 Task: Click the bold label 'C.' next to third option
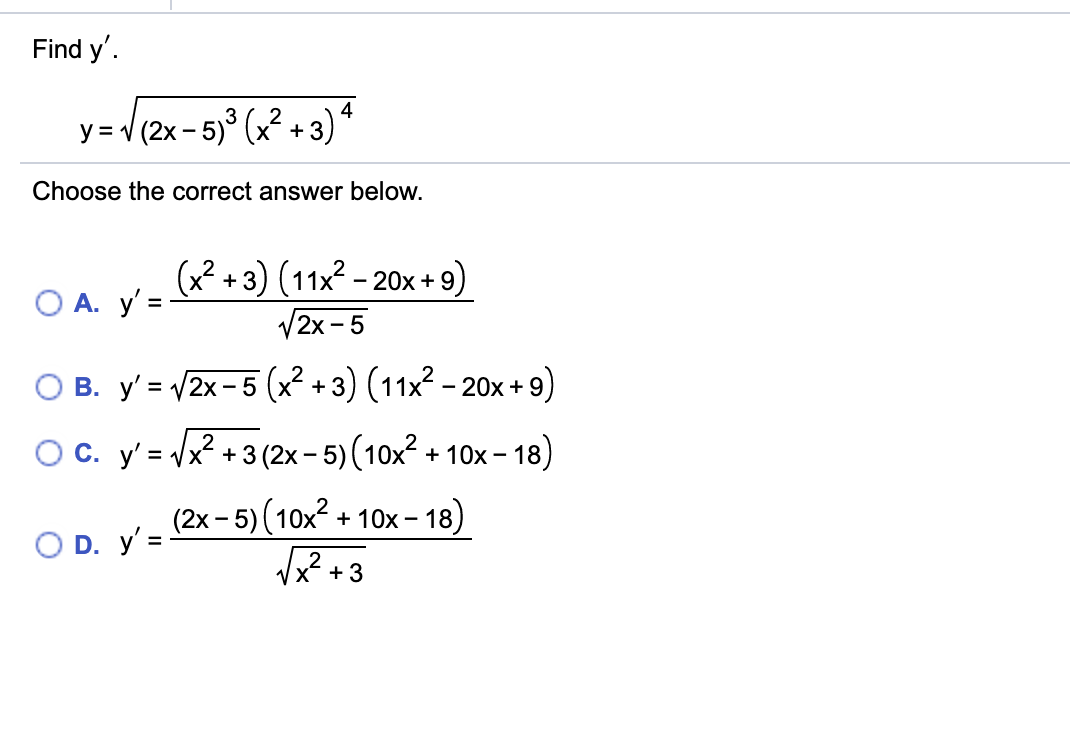(86, 453)
